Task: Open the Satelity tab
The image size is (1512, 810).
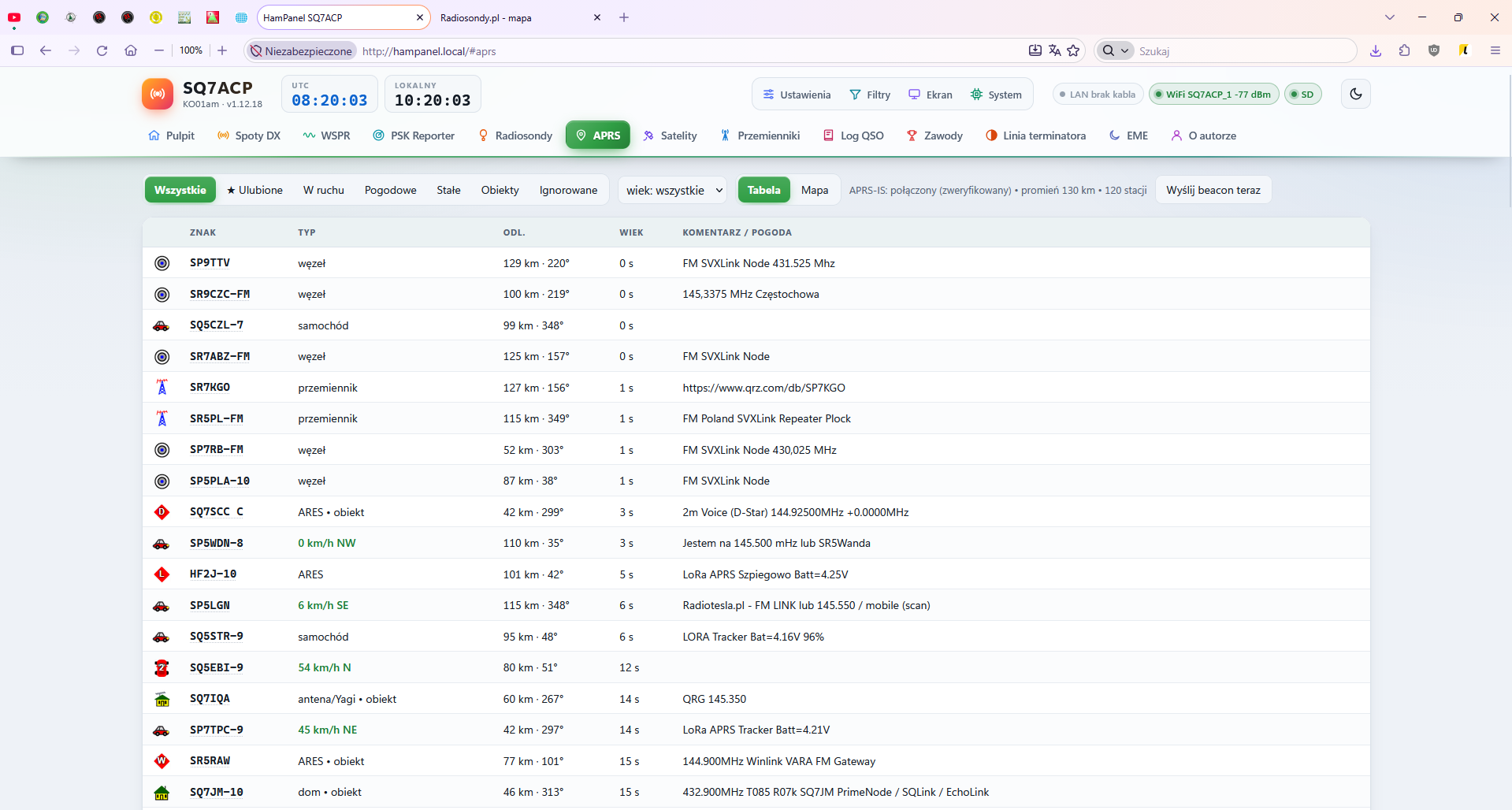Action: [x=670, y=136]
